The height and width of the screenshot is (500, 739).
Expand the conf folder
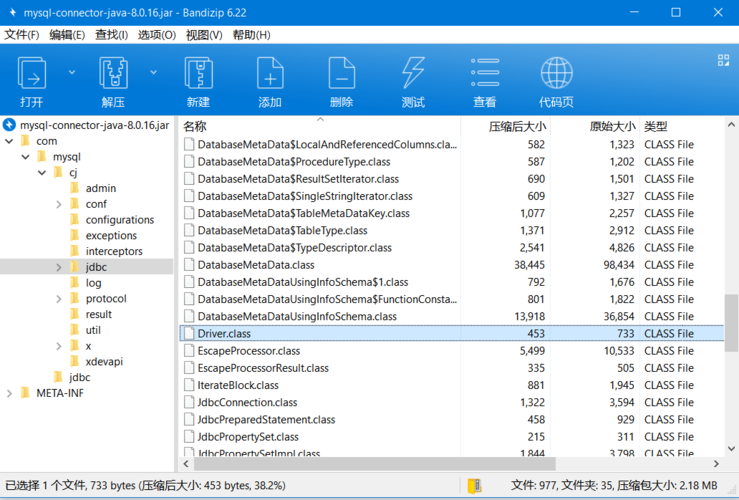click(58, 204)
